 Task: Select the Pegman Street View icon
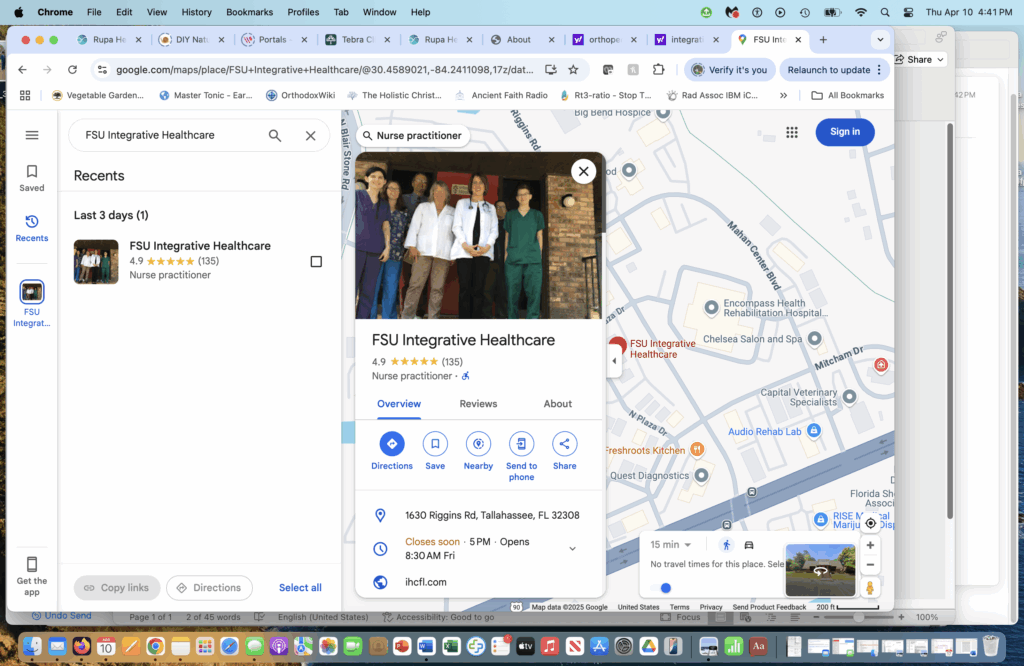[870, 588]
